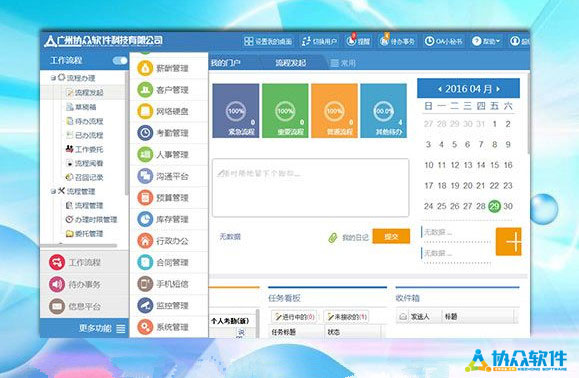Open the 网络硬盘 network disk icon

coord(145,111)
